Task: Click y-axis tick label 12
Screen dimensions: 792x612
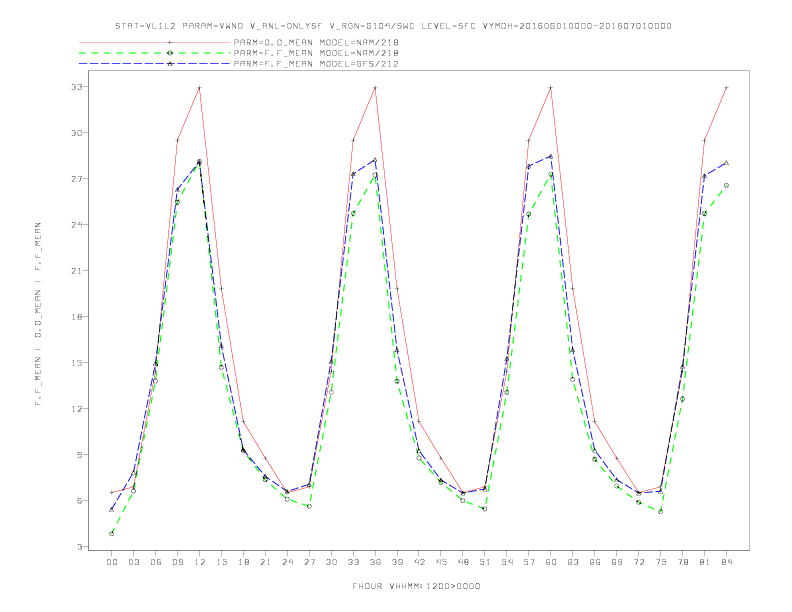Action: pyautogui.click(x=77, y=409)
